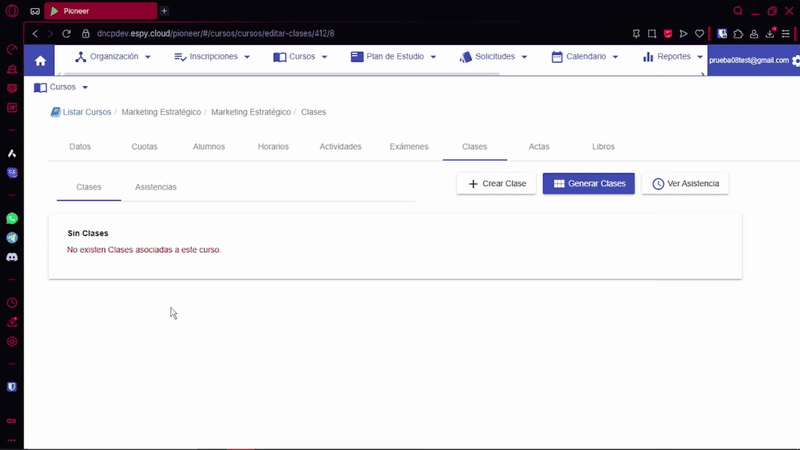Screen dimensions: 800x450
Task: Open the Reportes dropdown menu
Action: pos(673,57)
